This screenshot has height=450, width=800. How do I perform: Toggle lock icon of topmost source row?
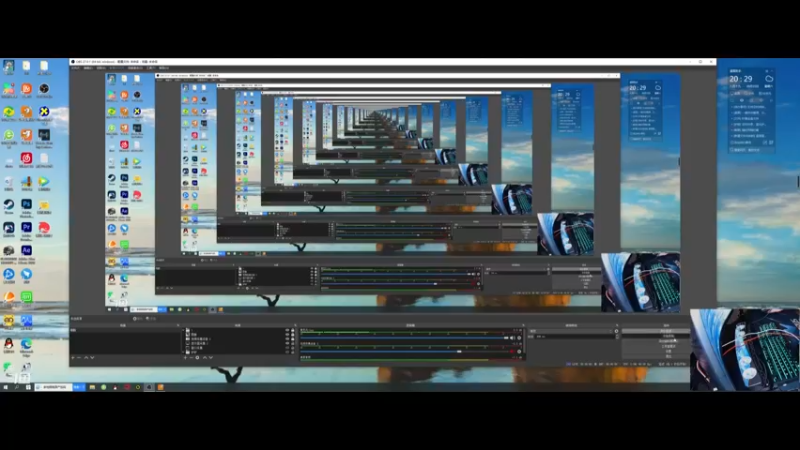(x=293, y=330)
